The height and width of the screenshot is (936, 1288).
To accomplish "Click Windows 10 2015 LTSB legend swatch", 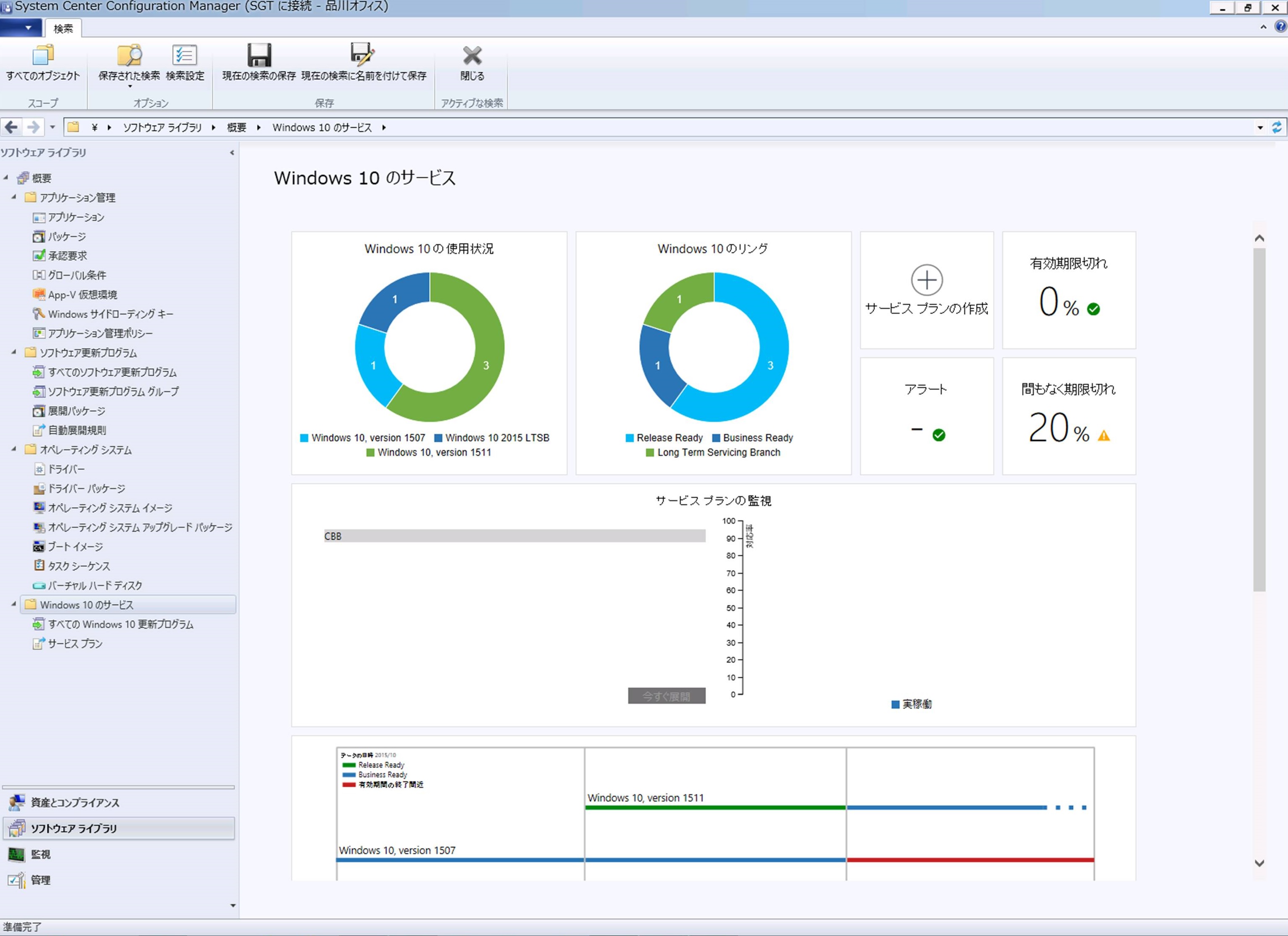I will pyautogui.click(x=438, y=438).
